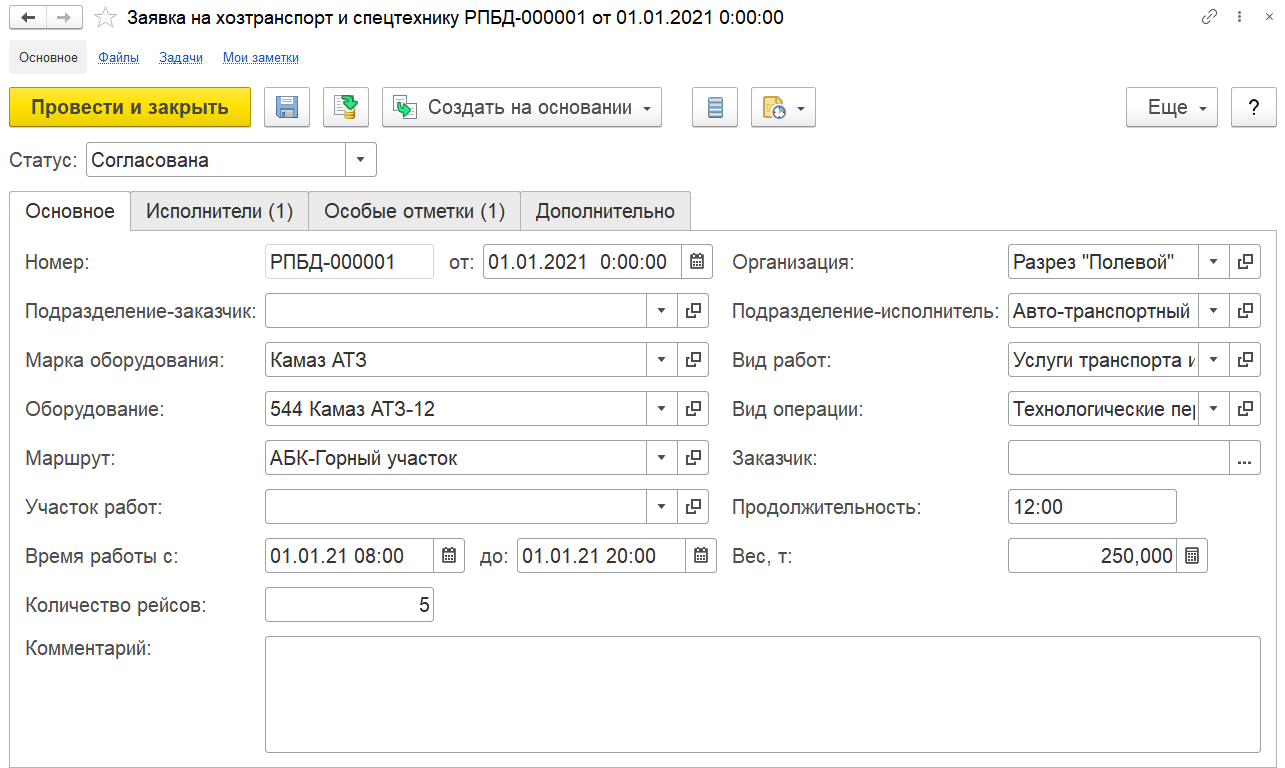Viewport: 1285px width, 768px height.
Task: Expand the Организация dropdown
Action: 1213,262
